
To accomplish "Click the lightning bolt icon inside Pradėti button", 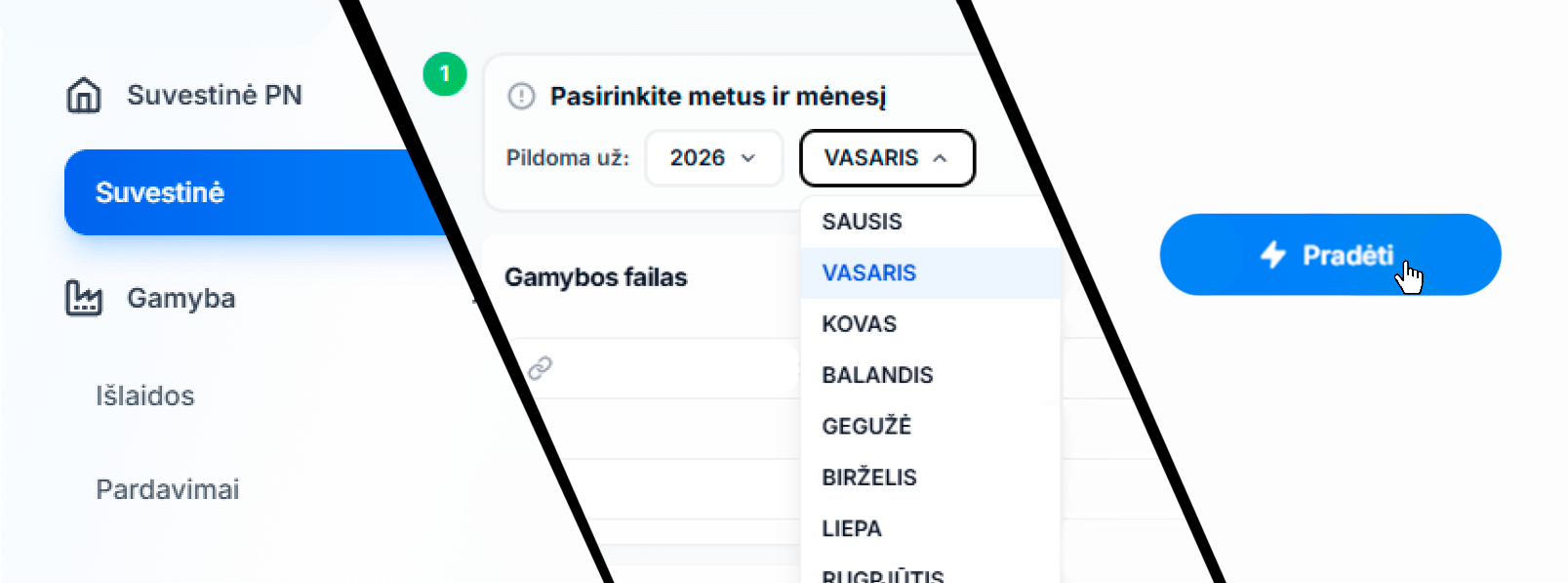I will [1271, 255].
